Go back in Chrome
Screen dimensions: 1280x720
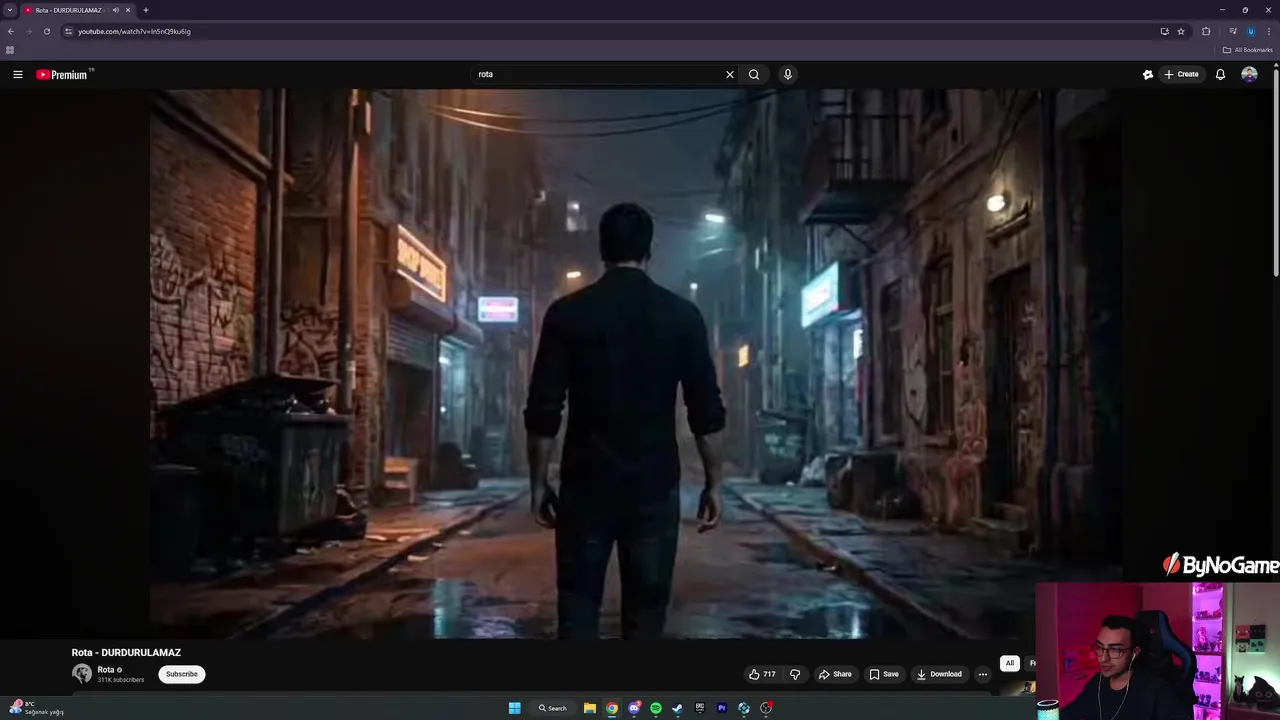[11, 31]
